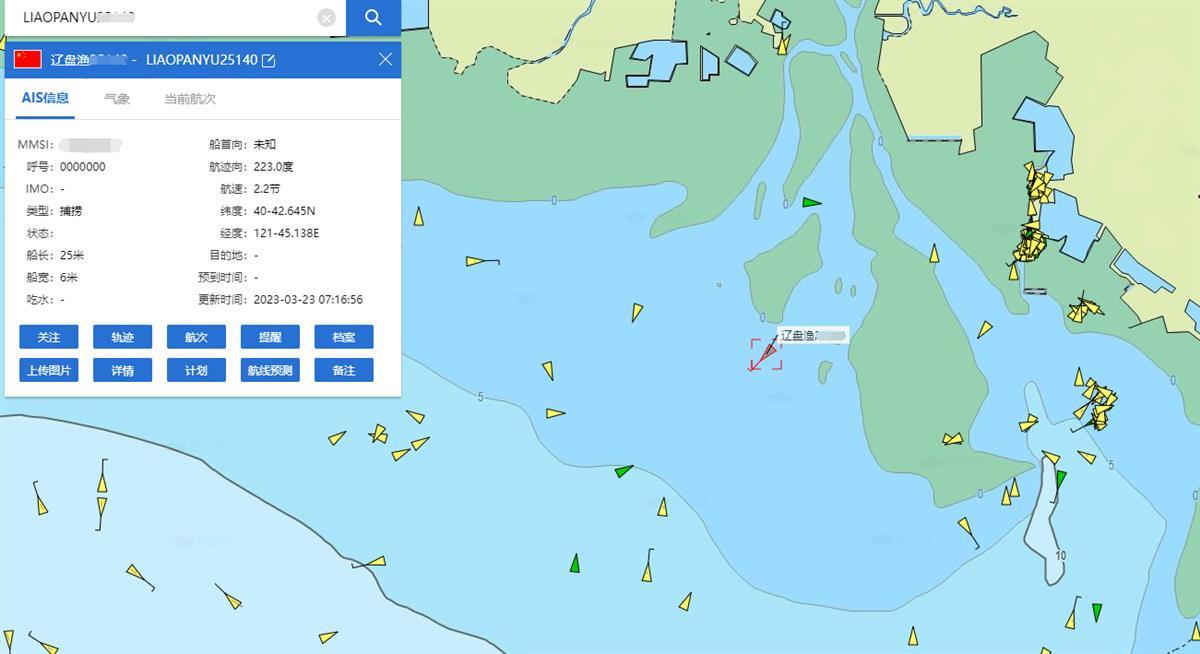1200x654 pixels.
Task: Select the red selected vessel marker
Action: click(765, 354)
